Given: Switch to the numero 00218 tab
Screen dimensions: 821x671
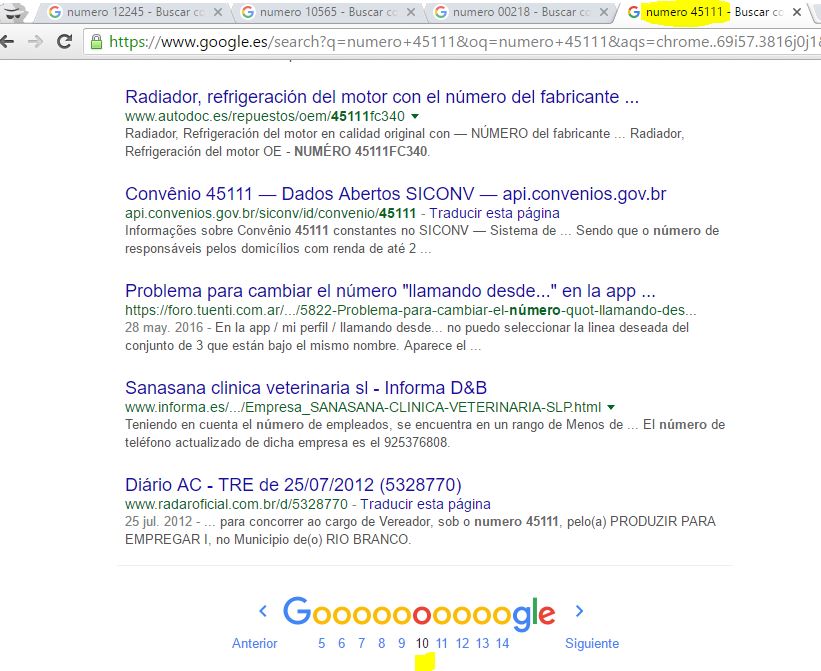Looking at the screenshot, I should pos(522,12).
